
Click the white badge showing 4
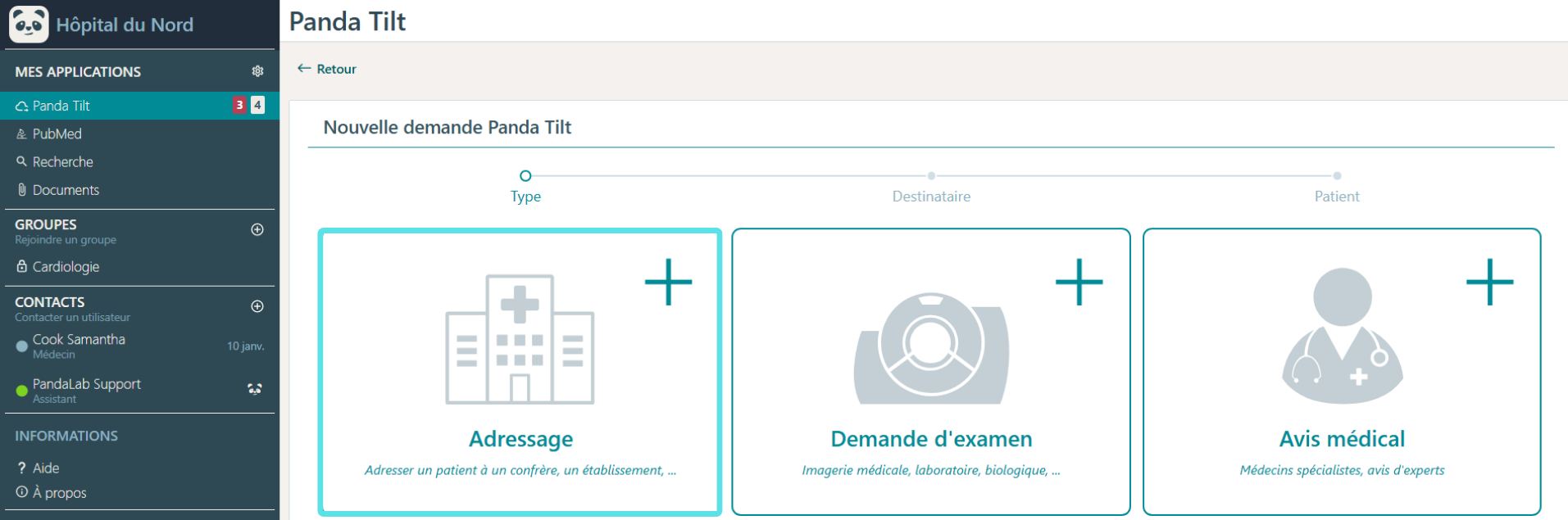tap(257, 105)
